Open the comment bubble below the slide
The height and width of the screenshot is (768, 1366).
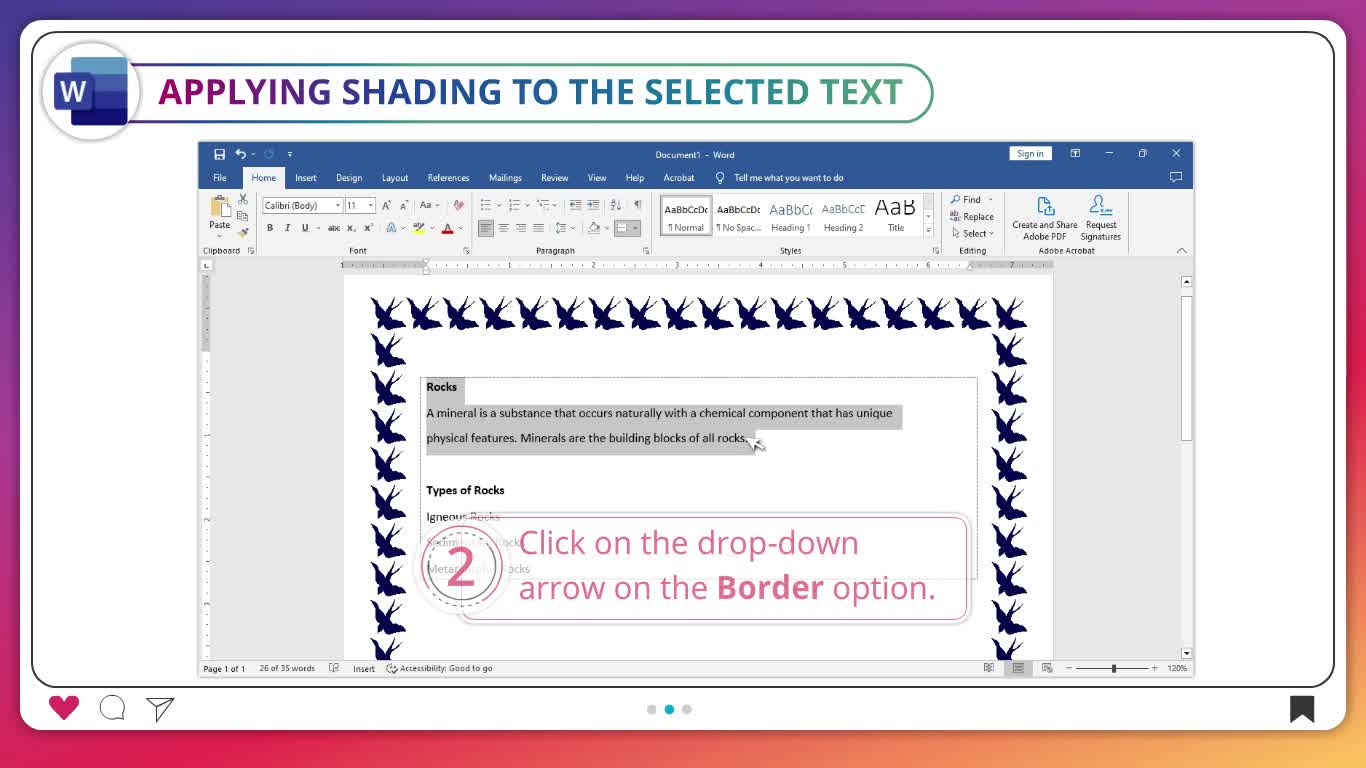point(112,708)
